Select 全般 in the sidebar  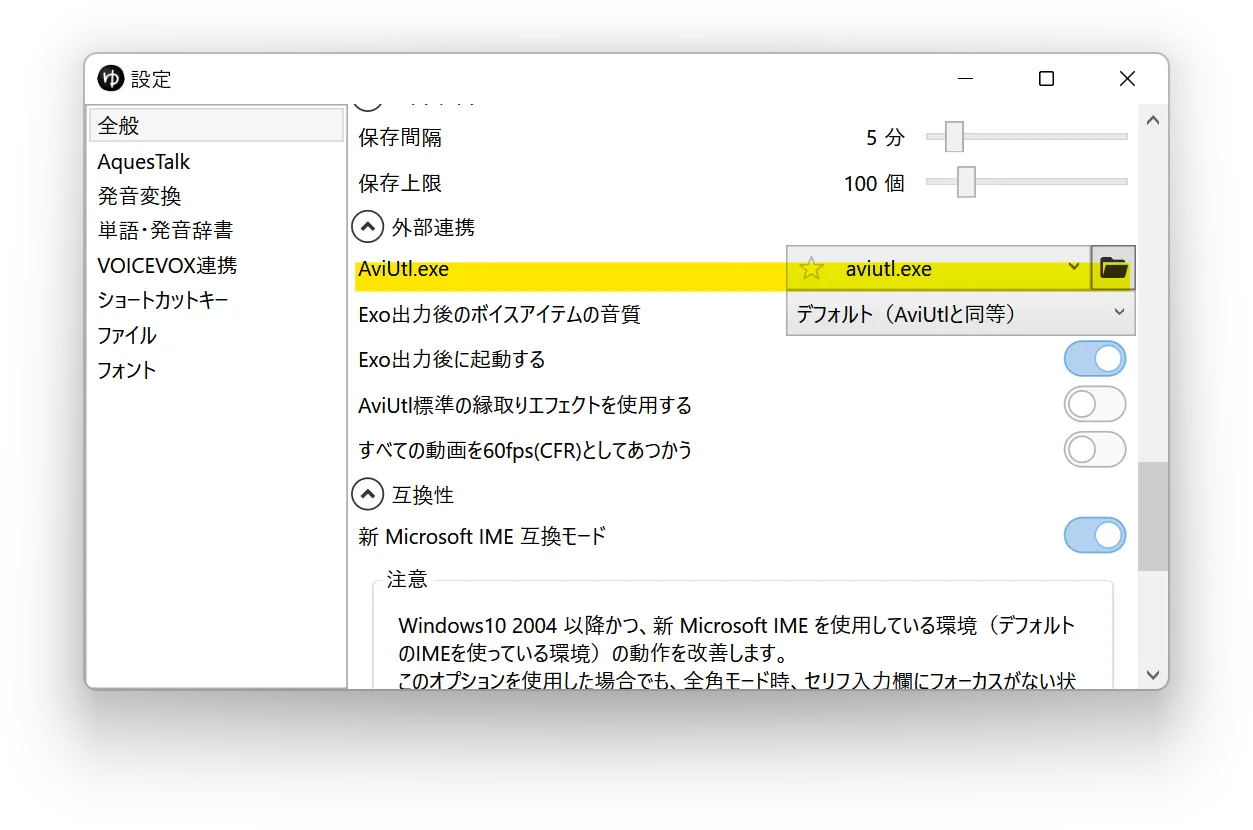click(x=216, y=126)
